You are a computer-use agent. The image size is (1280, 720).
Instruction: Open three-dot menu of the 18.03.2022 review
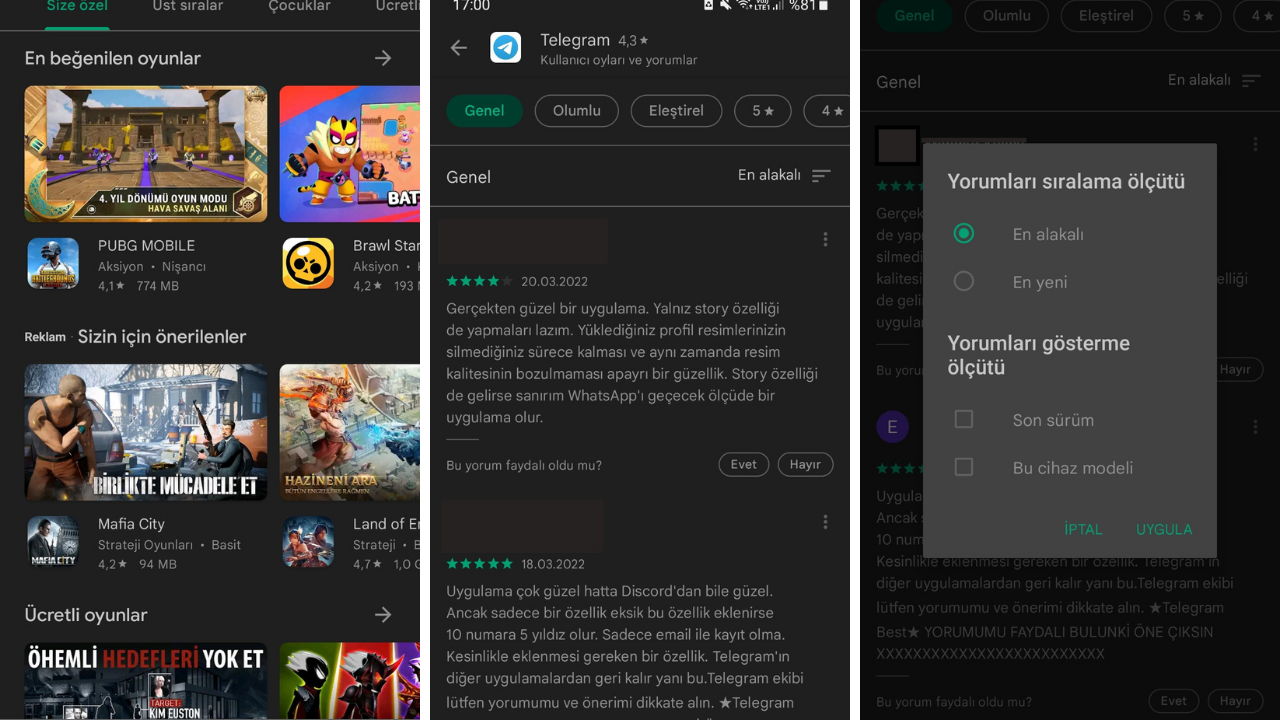[825, 522]
